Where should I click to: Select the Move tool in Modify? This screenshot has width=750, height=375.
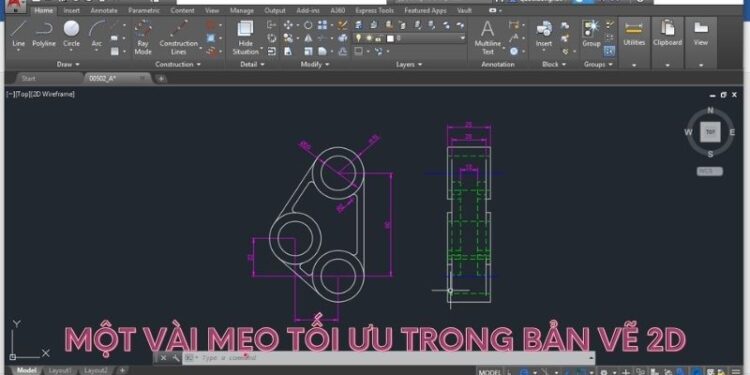coord(288,25)
